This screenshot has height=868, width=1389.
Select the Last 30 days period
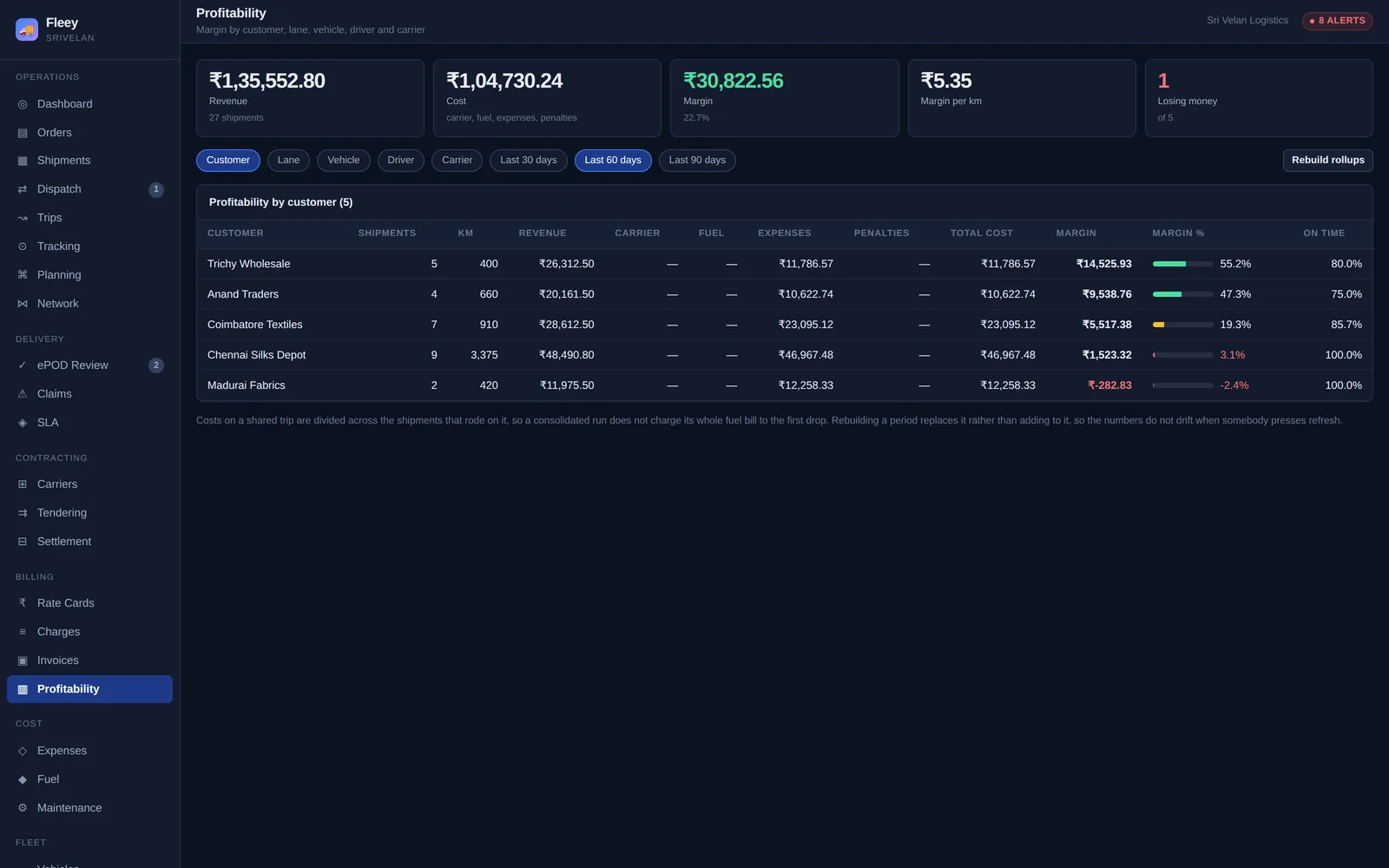tap(529, 161)
